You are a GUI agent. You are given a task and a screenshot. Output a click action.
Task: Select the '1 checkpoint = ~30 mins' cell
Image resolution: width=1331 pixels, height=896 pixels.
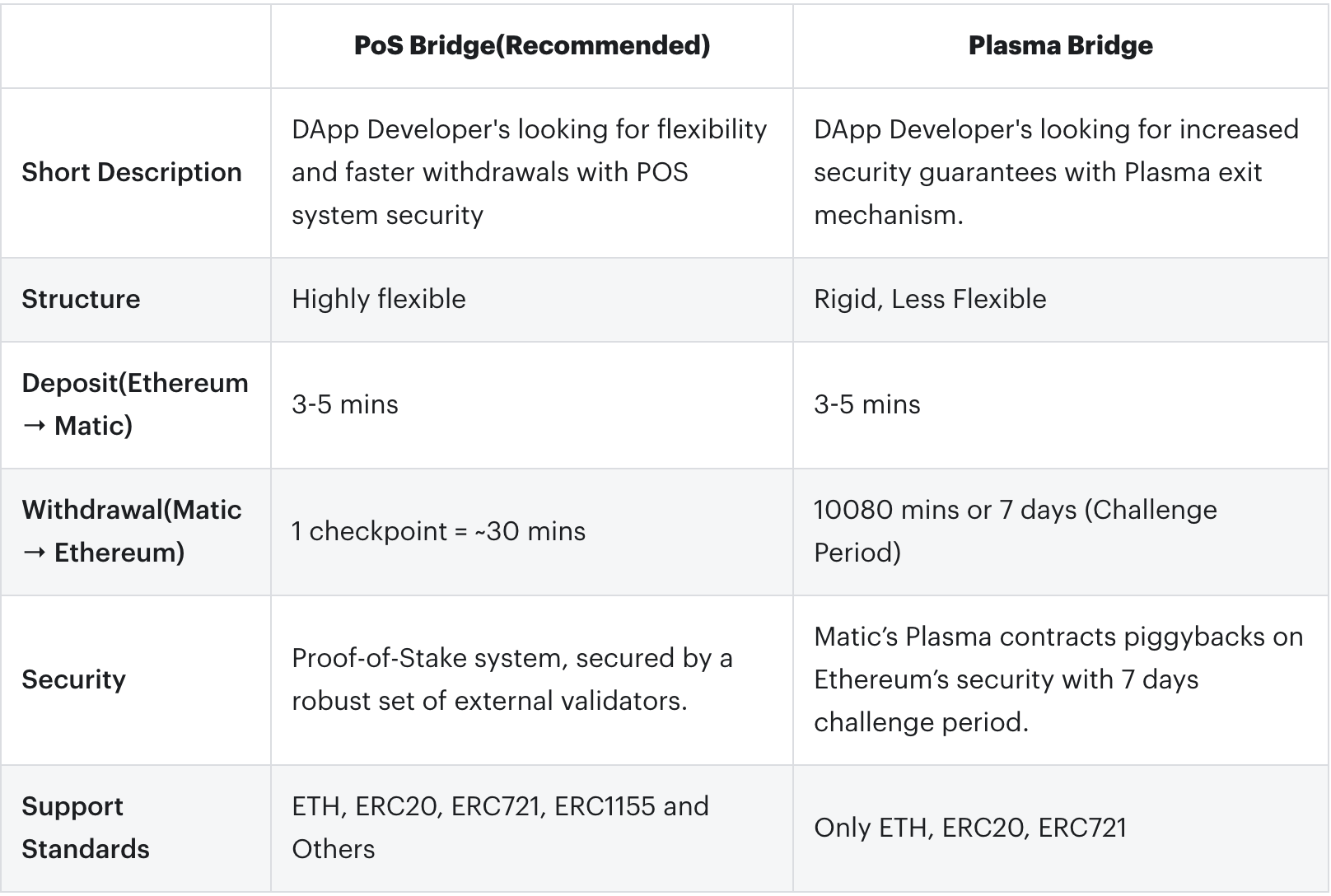[x=438, y=531]
